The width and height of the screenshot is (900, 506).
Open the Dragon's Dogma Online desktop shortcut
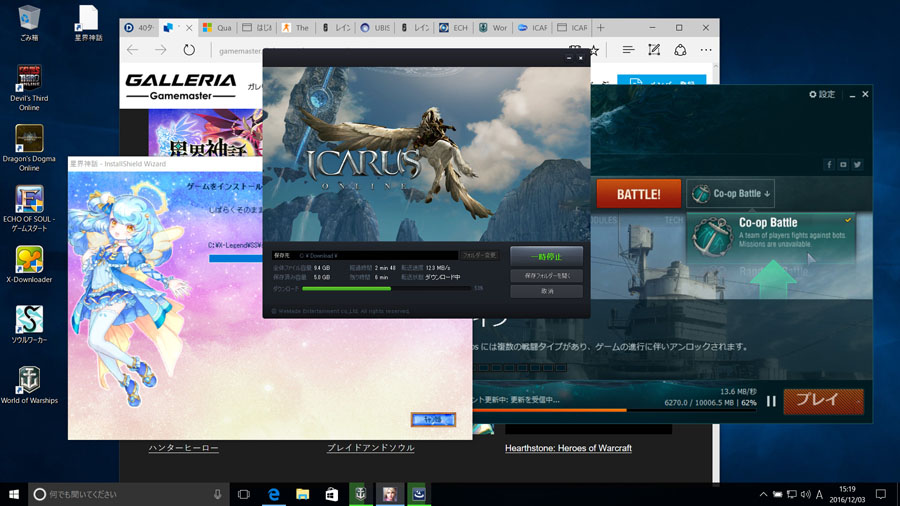click(x=29, y=147)
